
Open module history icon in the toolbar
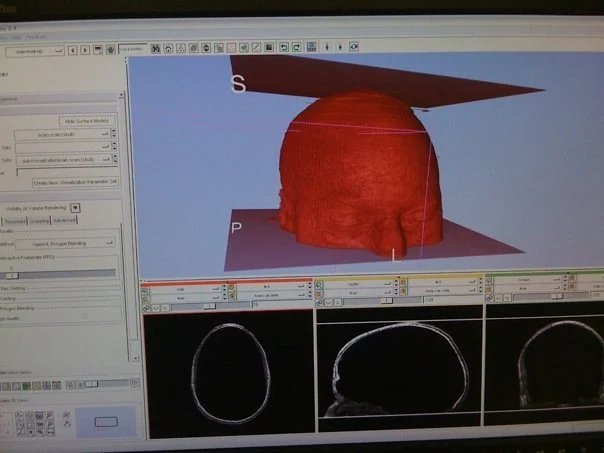click(x=98, y=50)
